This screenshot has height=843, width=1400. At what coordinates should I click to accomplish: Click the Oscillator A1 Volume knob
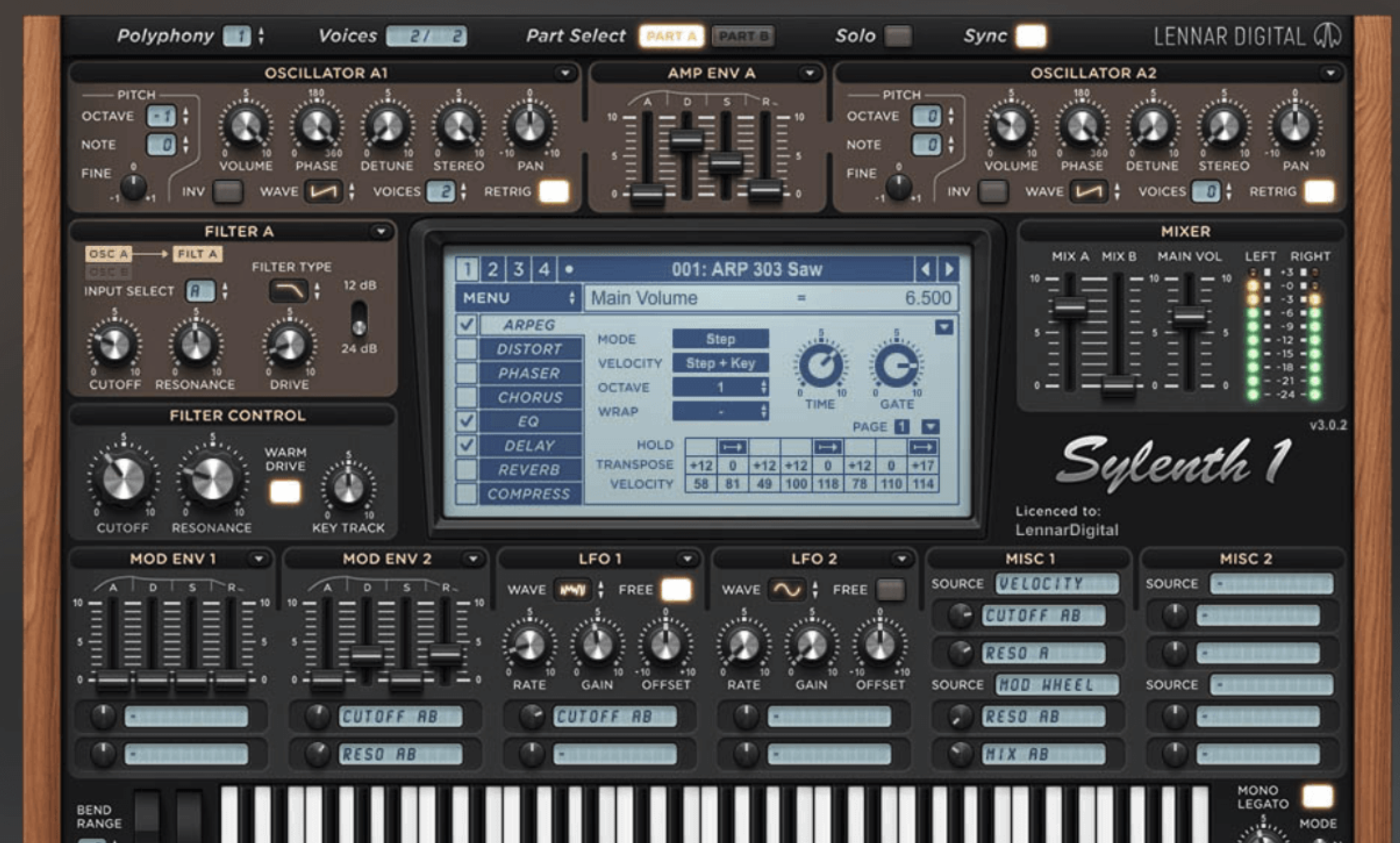(x=246, y=126)
